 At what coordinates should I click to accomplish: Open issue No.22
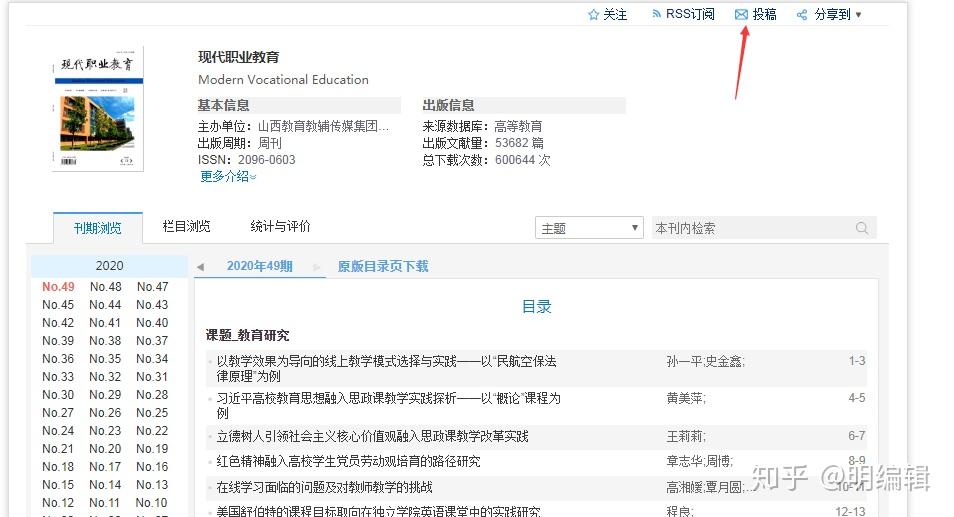(x=152, y=431)
